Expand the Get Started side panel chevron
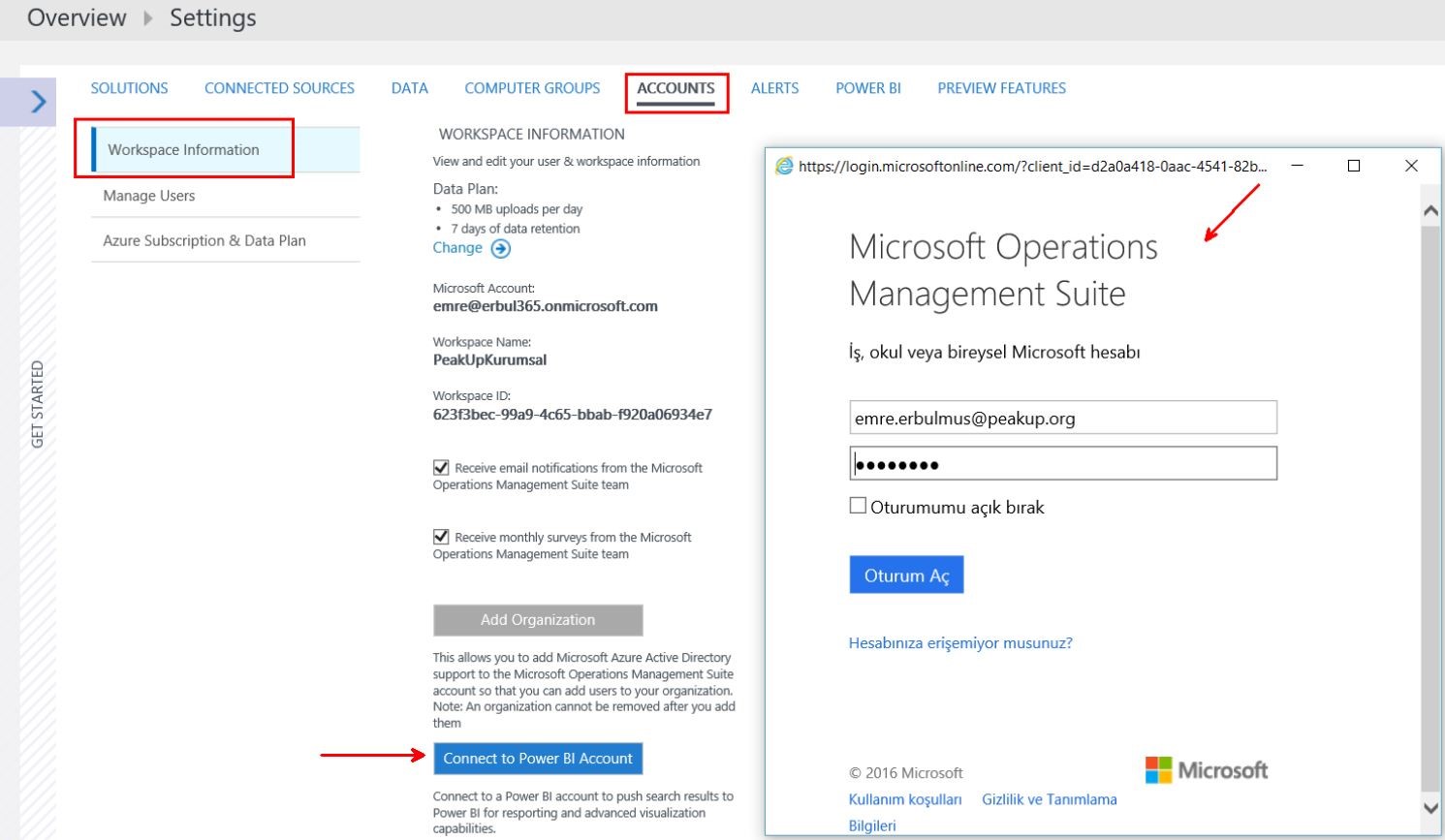1445x840 pixels. [38, 101]
